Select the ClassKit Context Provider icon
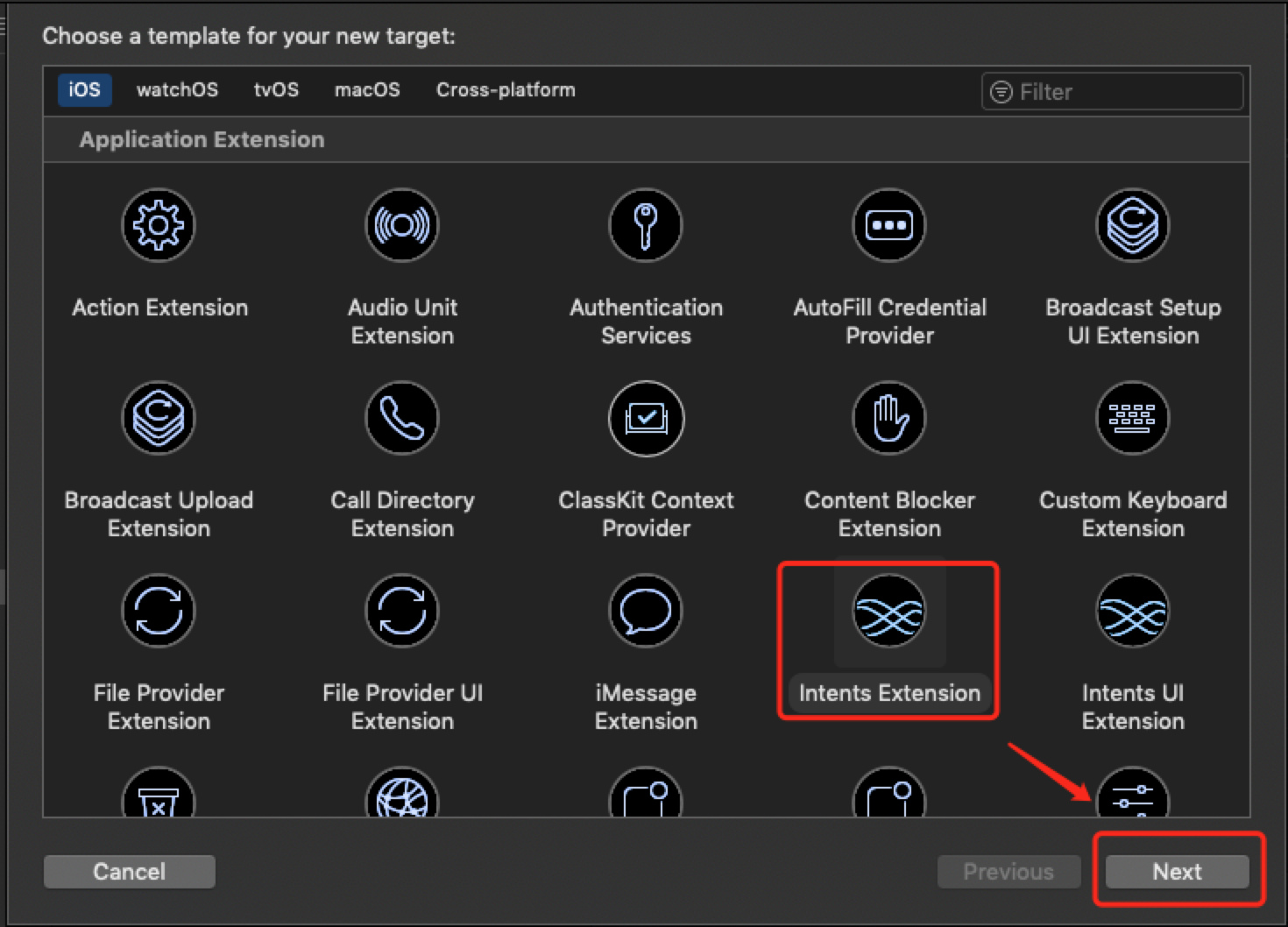This screenshot has height=927, width=1288. (646, 418)
